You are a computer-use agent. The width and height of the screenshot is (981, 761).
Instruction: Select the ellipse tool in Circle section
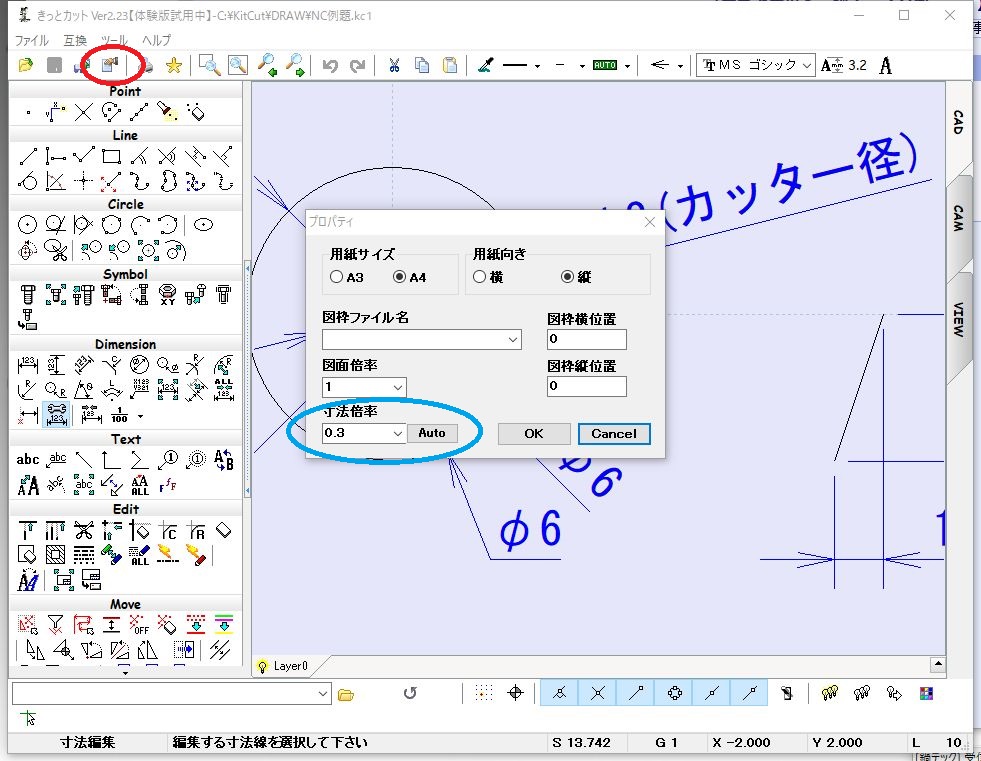(x=203, y=225)
